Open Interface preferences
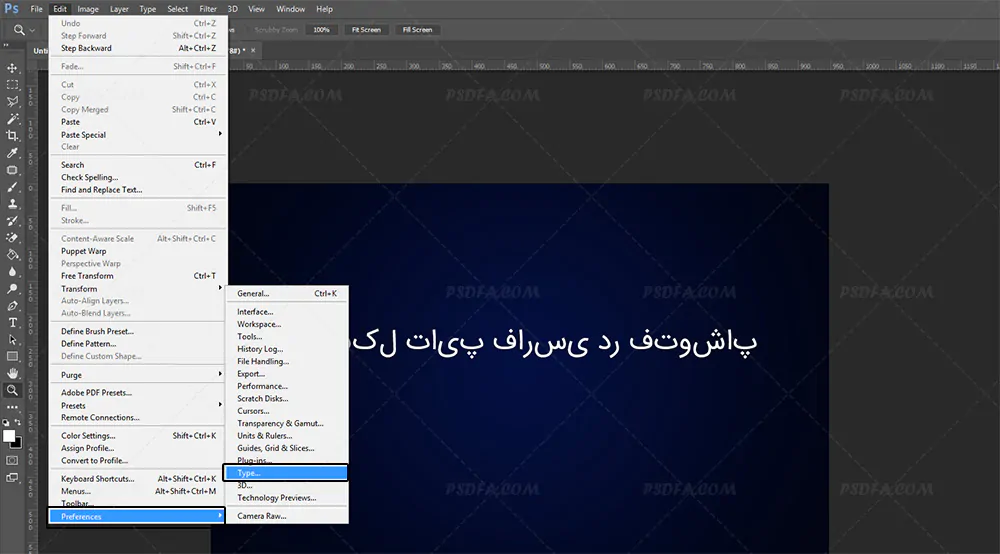Image resolution: width=1000 pixels, height=554 pixels. pyautogui.click(x=287, y=312)
